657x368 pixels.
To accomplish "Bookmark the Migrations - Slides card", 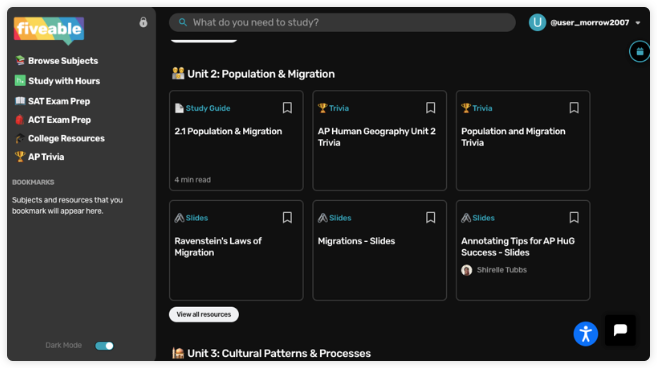I will pos(430,218).
